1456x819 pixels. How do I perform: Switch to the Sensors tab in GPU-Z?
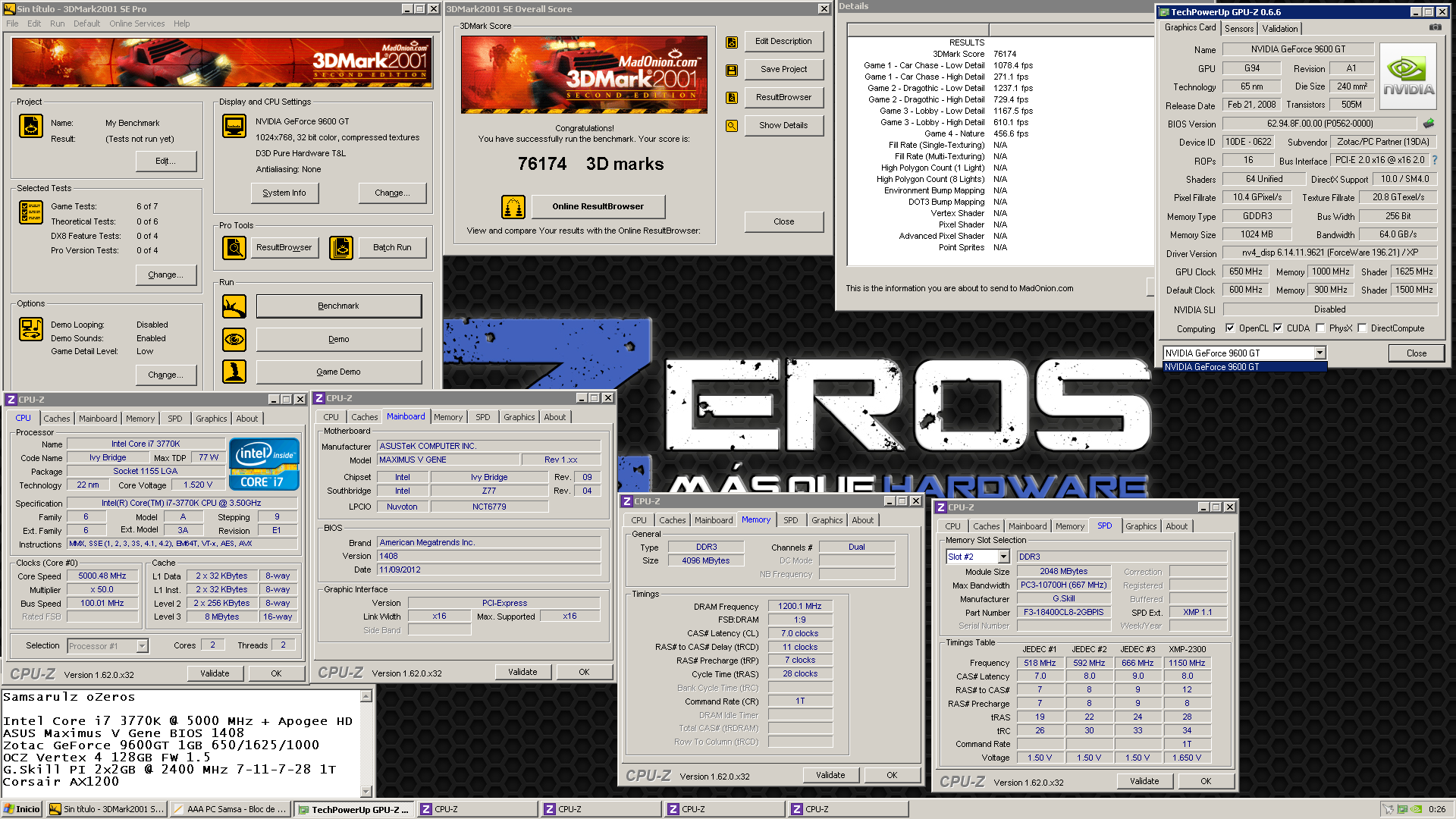point(1239,29)
